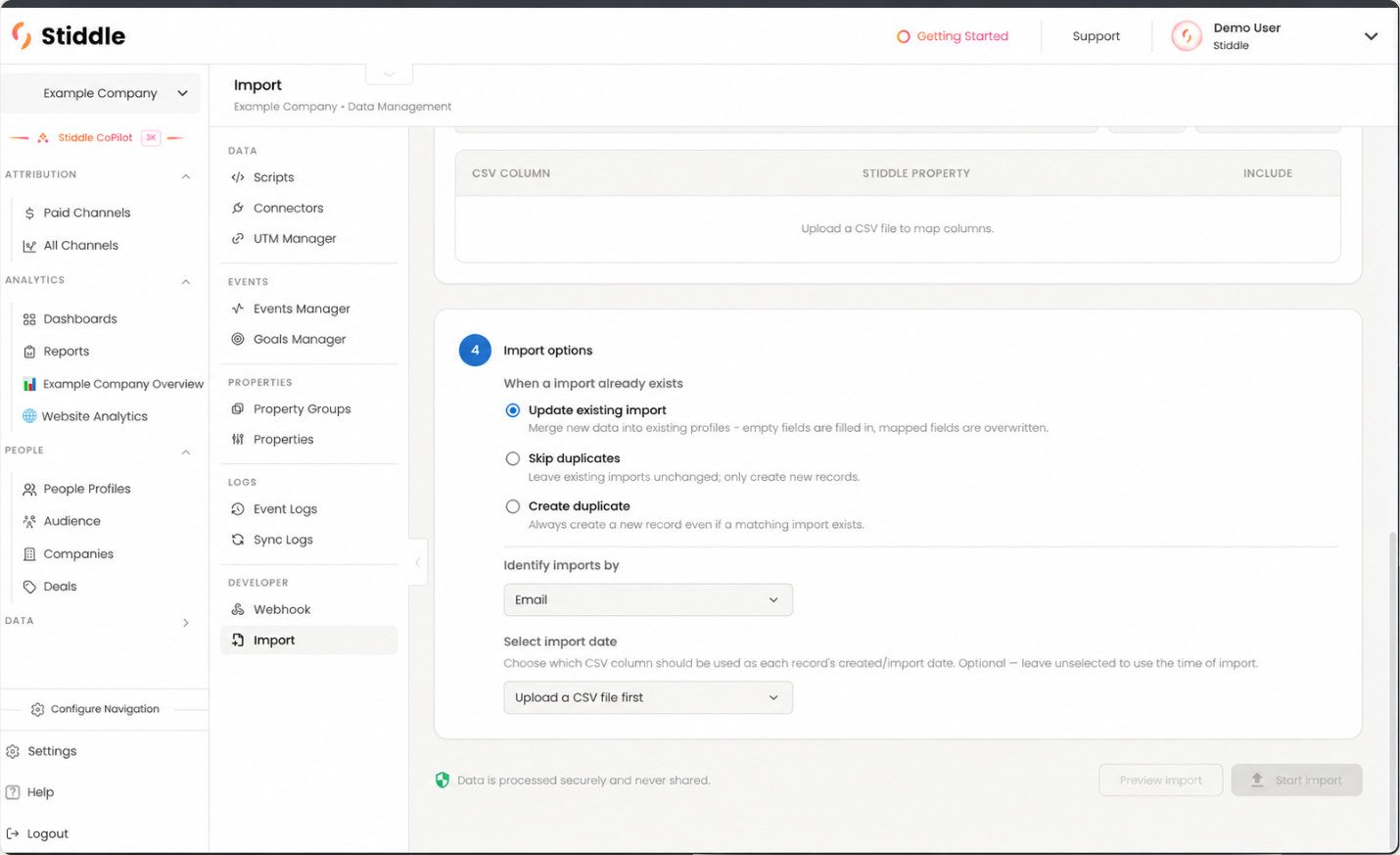Expand the Data section arrow

pos(186,623)
